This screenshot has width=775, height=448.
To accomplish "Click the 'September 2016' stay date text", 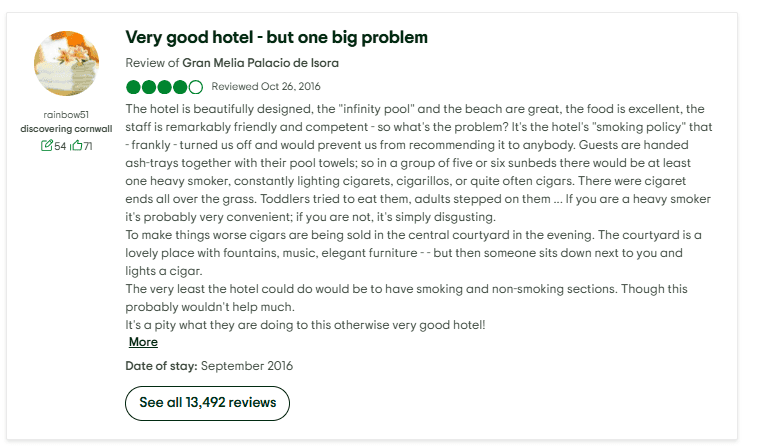I will (x=247, y=366).
